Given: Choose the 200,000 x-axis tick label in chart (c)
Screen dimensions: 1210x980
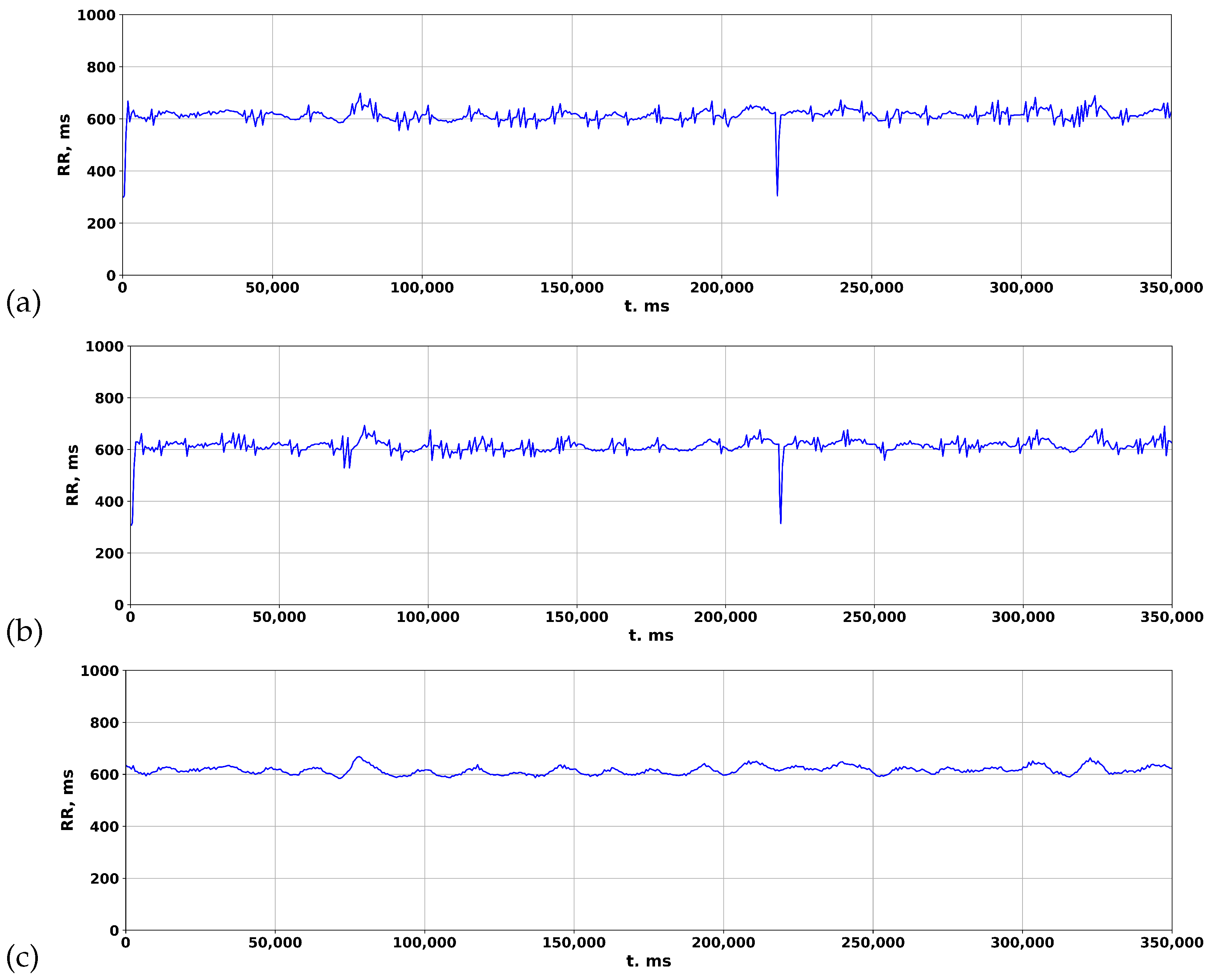Looking at the screenshot, I should point(723,943).
